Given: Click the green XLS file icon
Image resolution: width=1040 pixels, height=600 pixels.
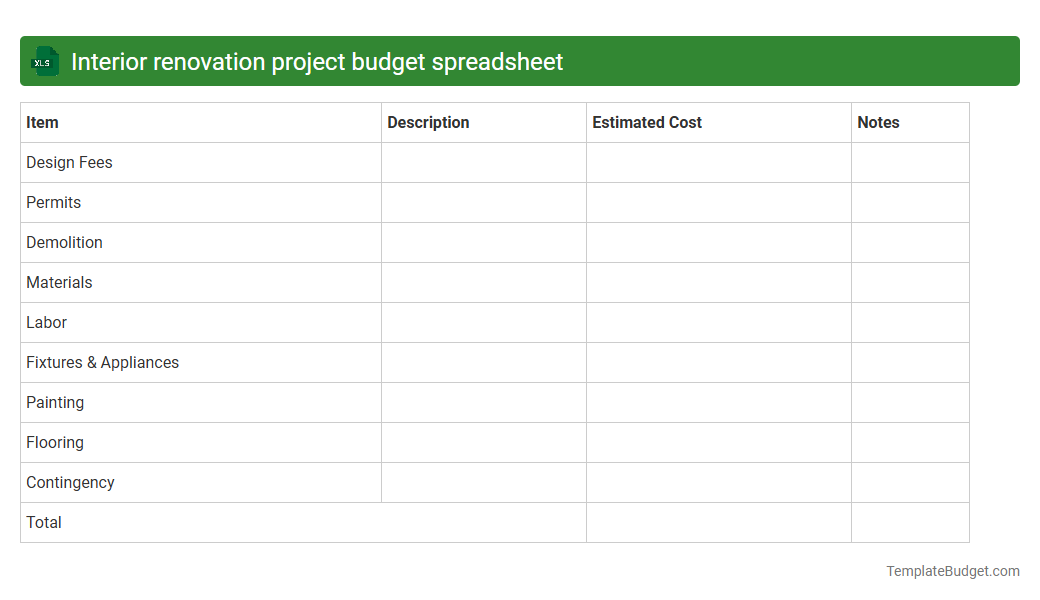Looking at the screenshot, I should pyautogui.click(x=44, y=61).
